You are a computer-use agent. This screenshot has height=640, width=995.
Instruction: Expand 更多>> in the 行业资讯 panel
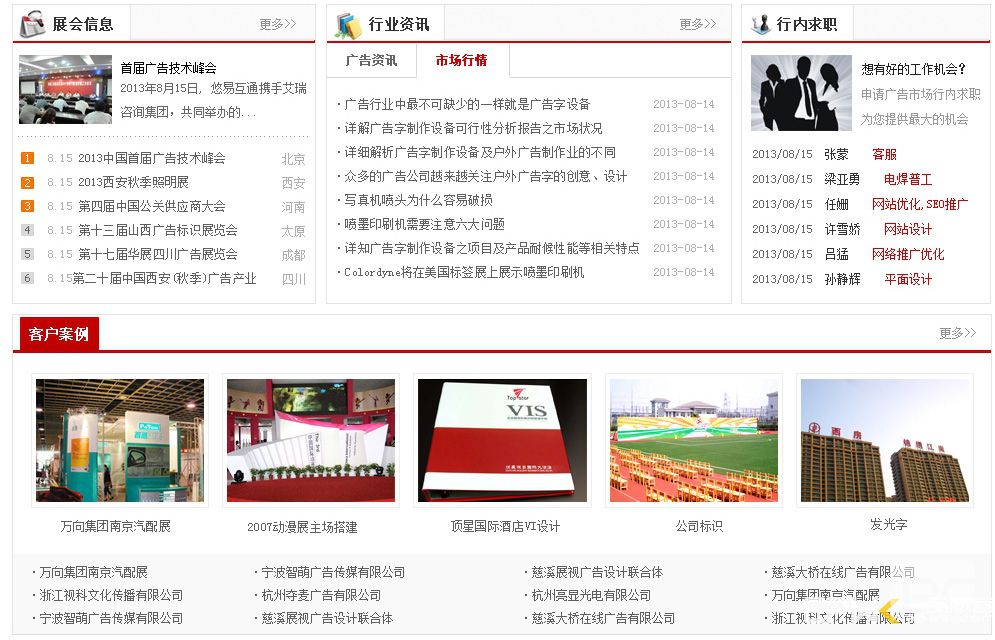697,24
